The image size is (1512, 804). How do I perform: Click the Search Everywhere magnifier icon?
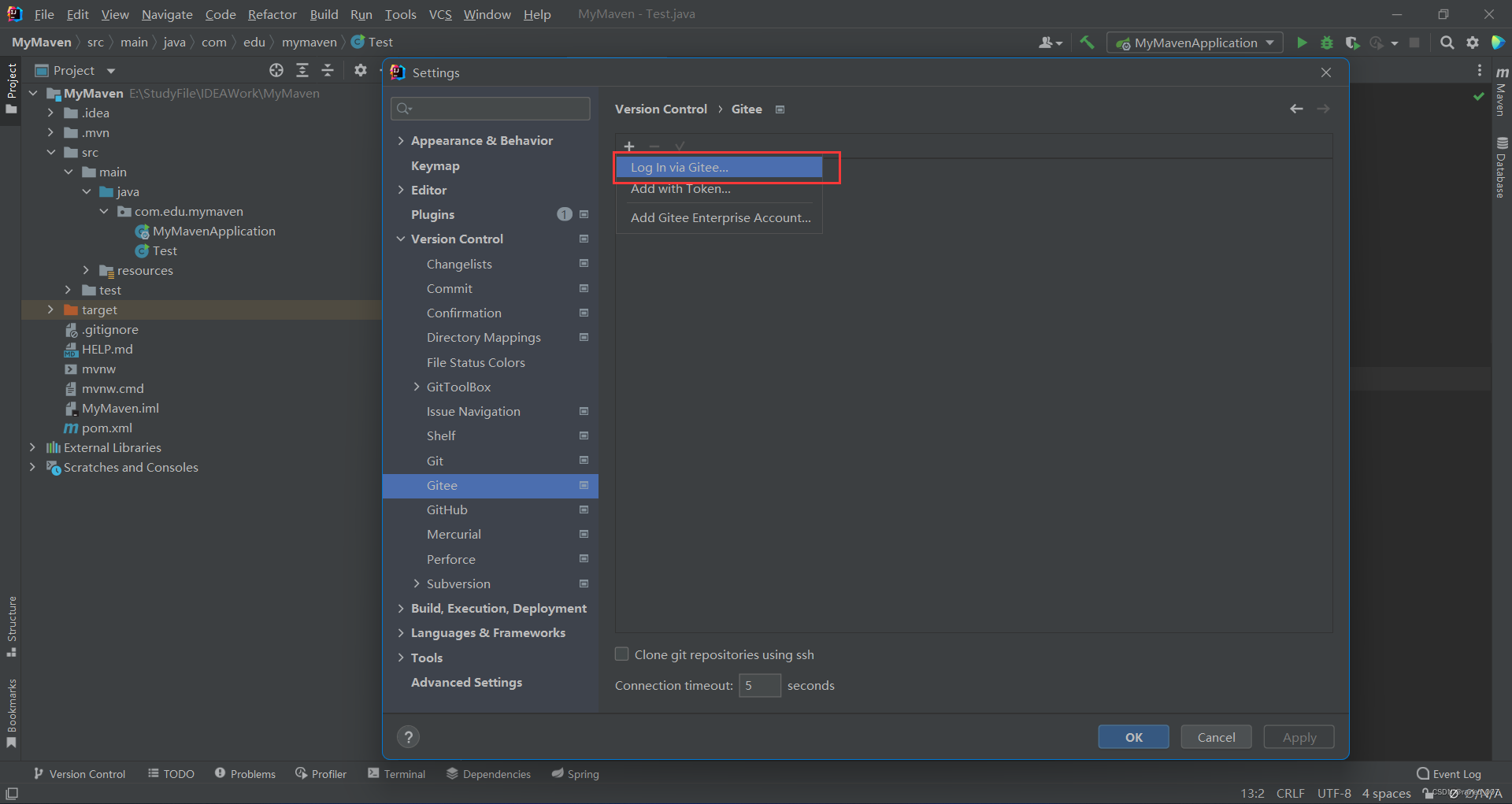pyautogui.click(x=1447, y=43)
